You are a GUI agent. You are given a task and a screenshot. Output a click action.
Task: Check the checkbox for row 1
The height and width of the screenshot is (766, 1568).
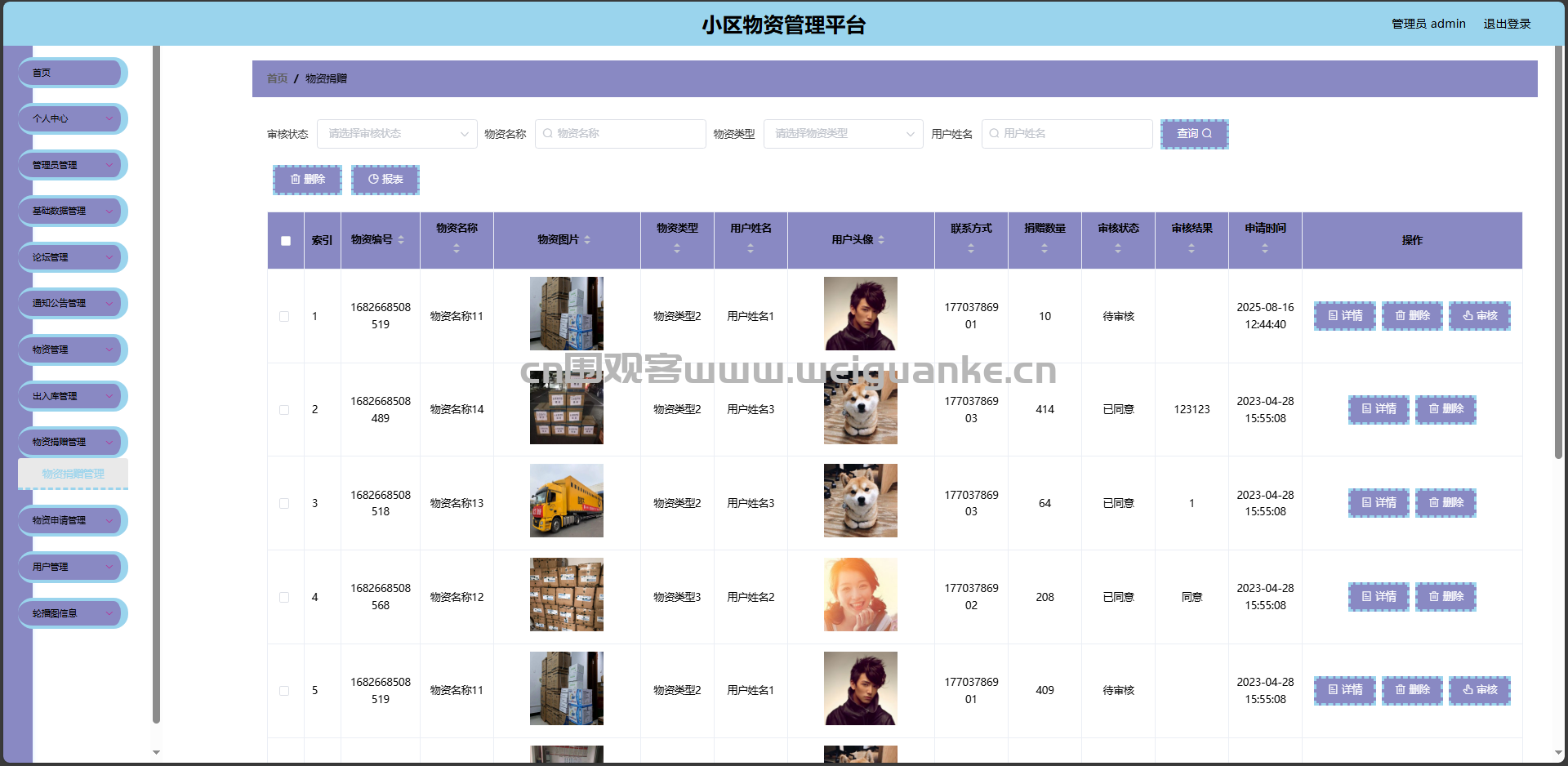pyautogui.click(x=284, y=316)
